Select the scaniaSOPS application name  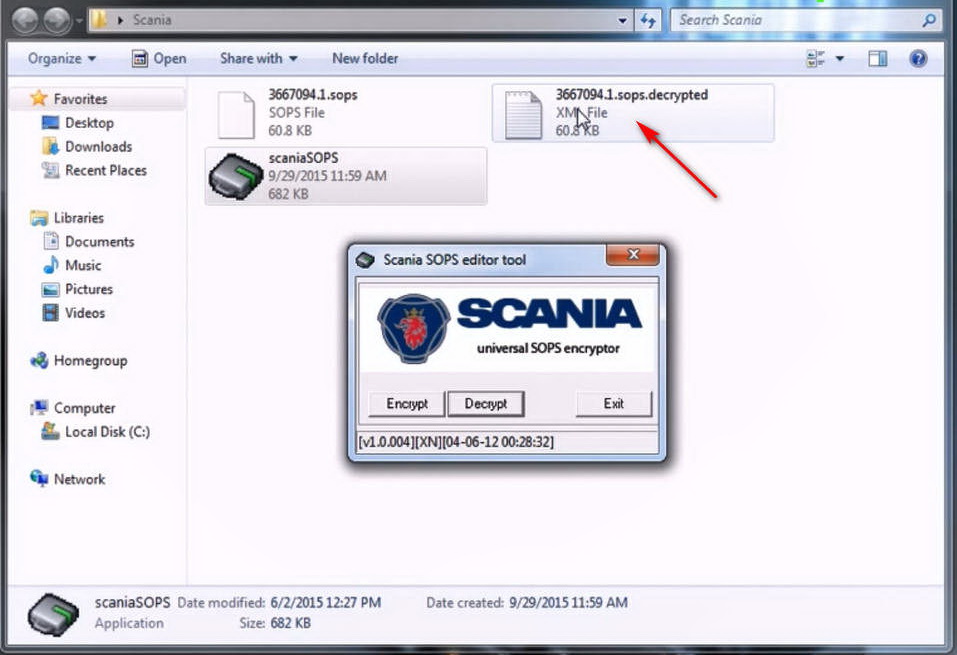pos(303,158)
